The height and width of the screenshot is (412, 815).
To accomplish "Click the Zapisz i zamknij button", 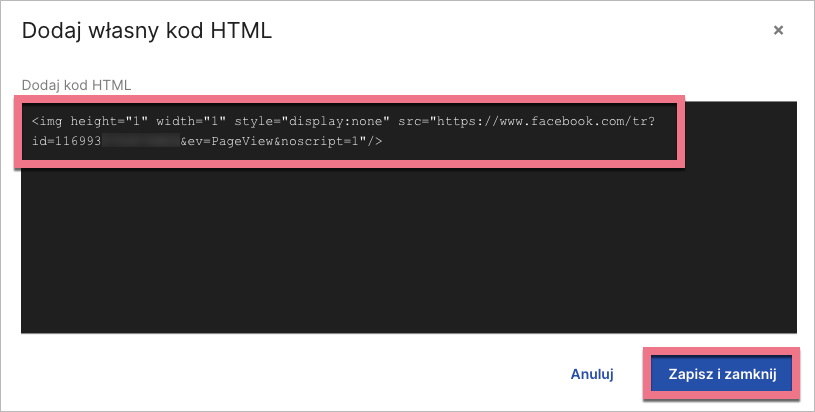I will coord(721,374).
